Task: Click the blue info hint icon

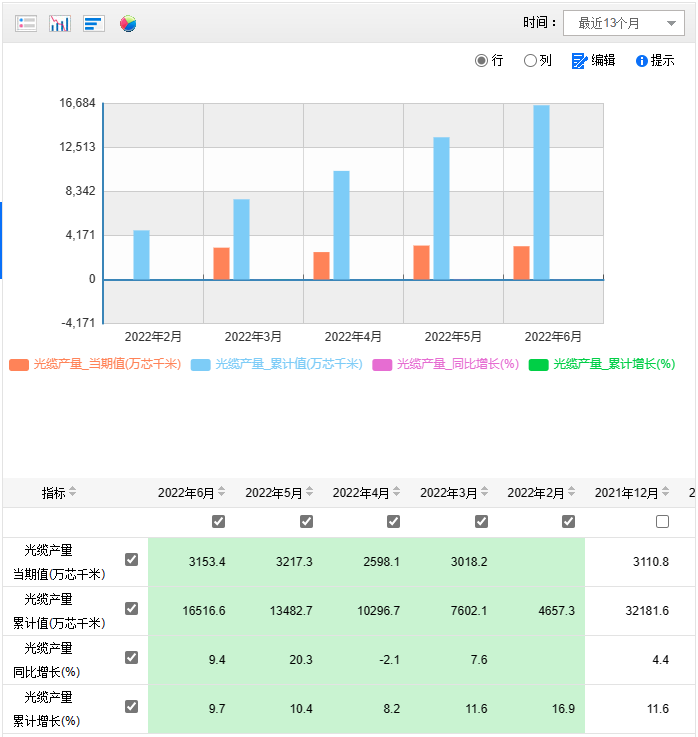Action: [x=642, y=61]
